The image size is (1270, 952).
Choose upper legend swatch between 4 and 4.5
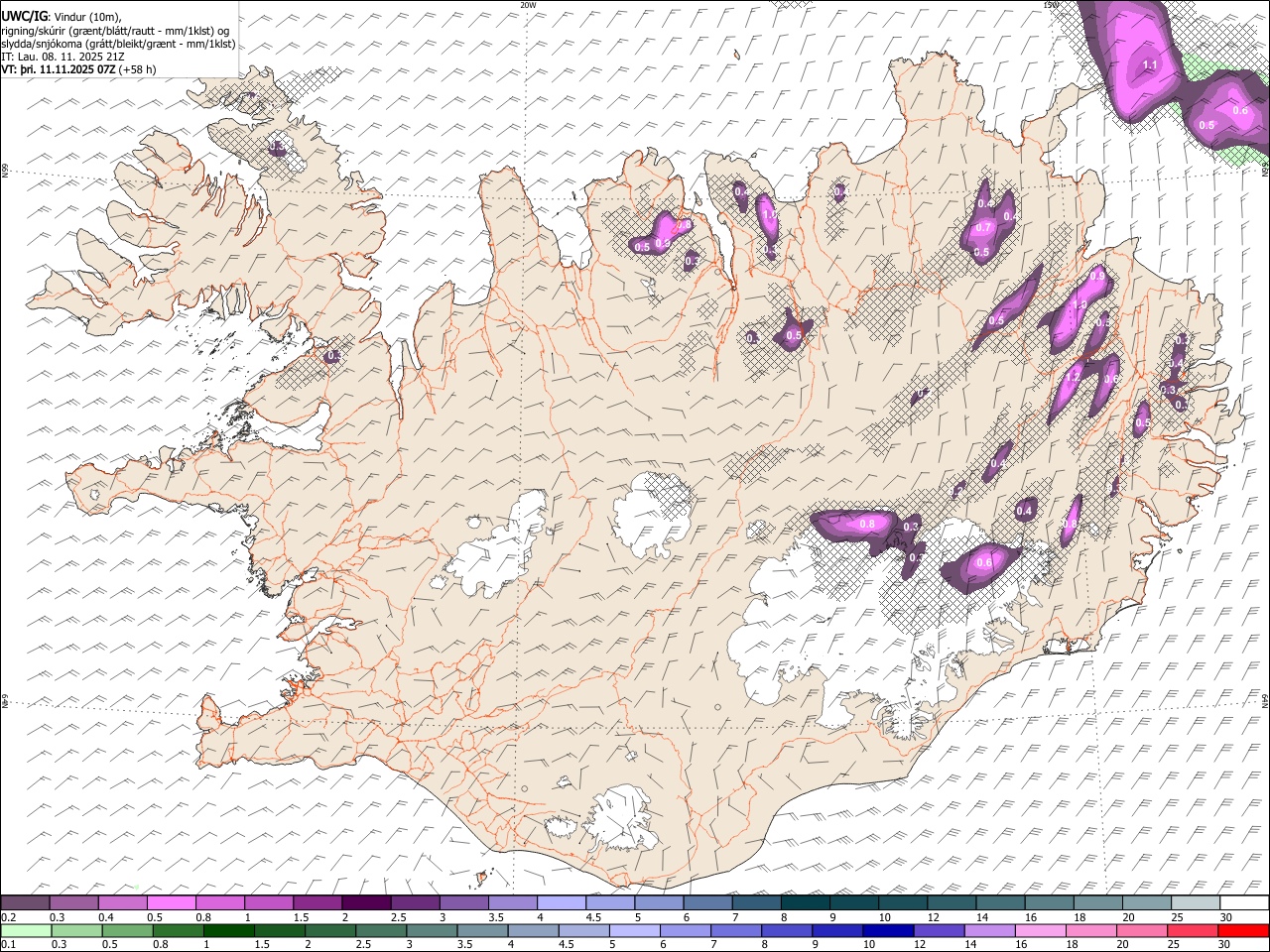point(561,903)
